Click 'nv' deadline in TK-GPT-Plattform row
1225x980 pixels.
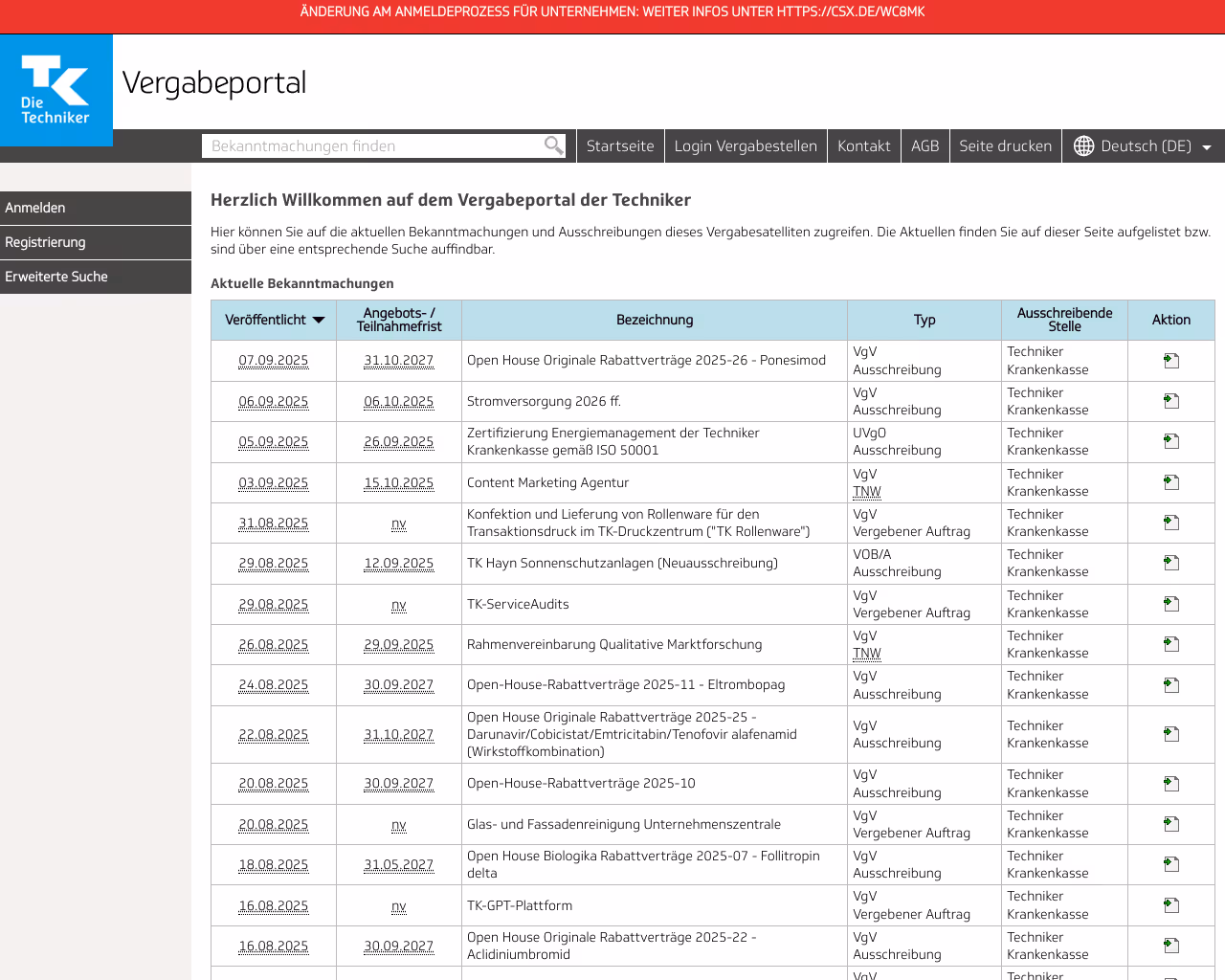[399, 906]
